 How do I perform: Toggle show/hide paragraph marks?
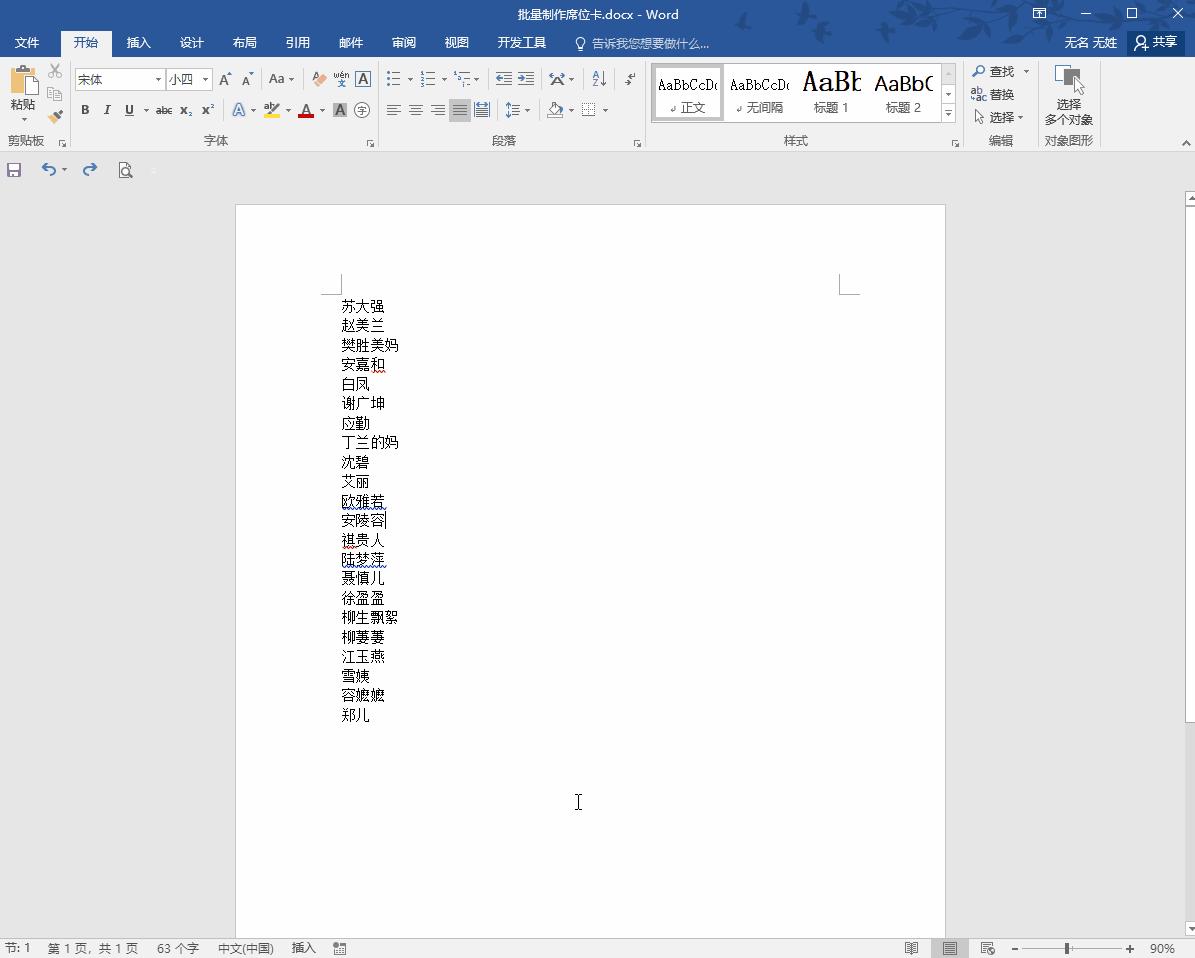tap(628, 78)
